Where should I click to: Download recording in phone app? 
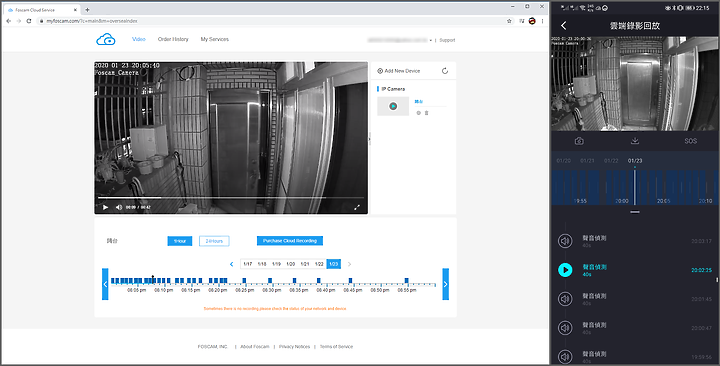(635, 141)
